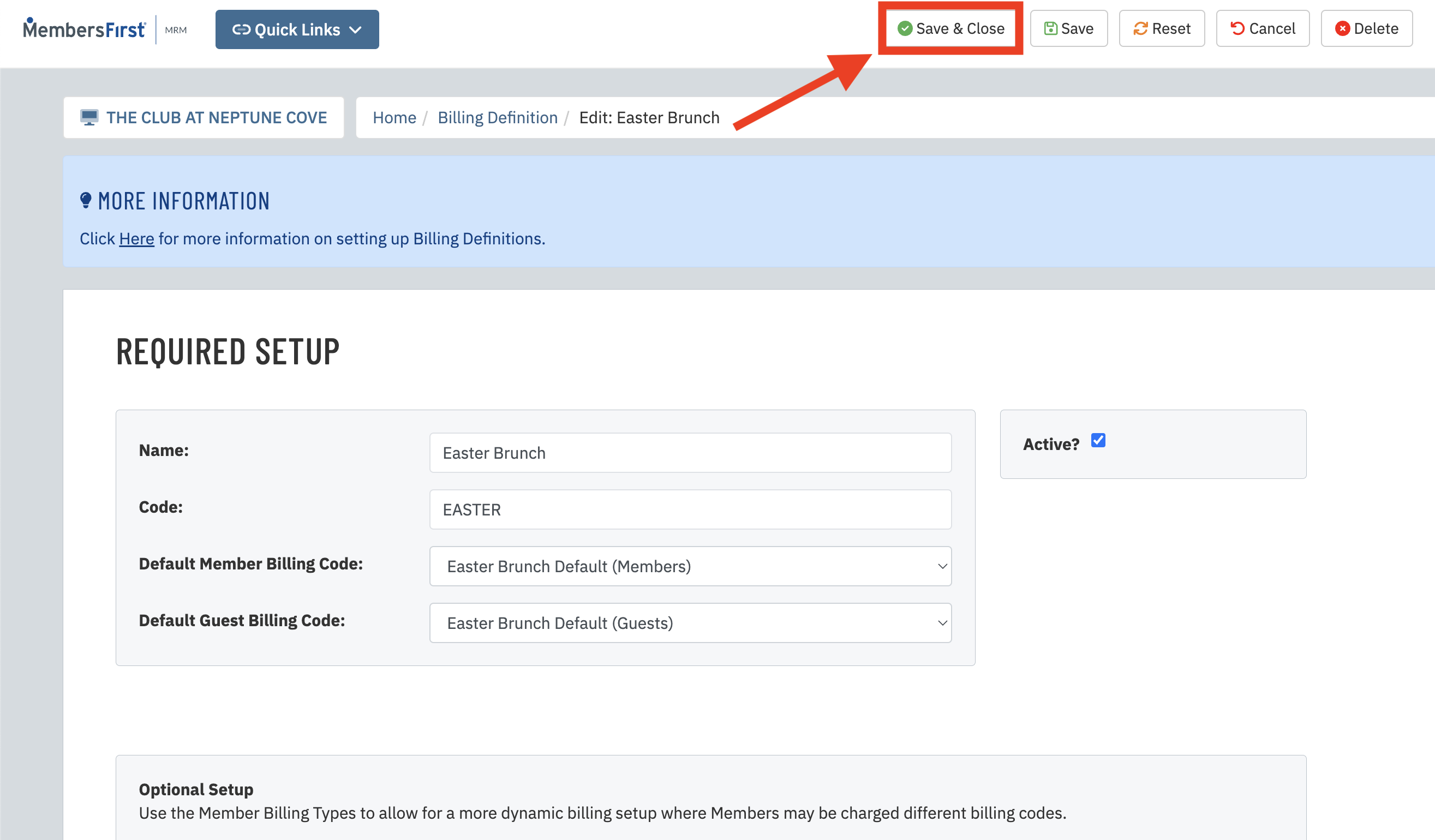Open Default Member Billing Code dropdown

(690, 566)
